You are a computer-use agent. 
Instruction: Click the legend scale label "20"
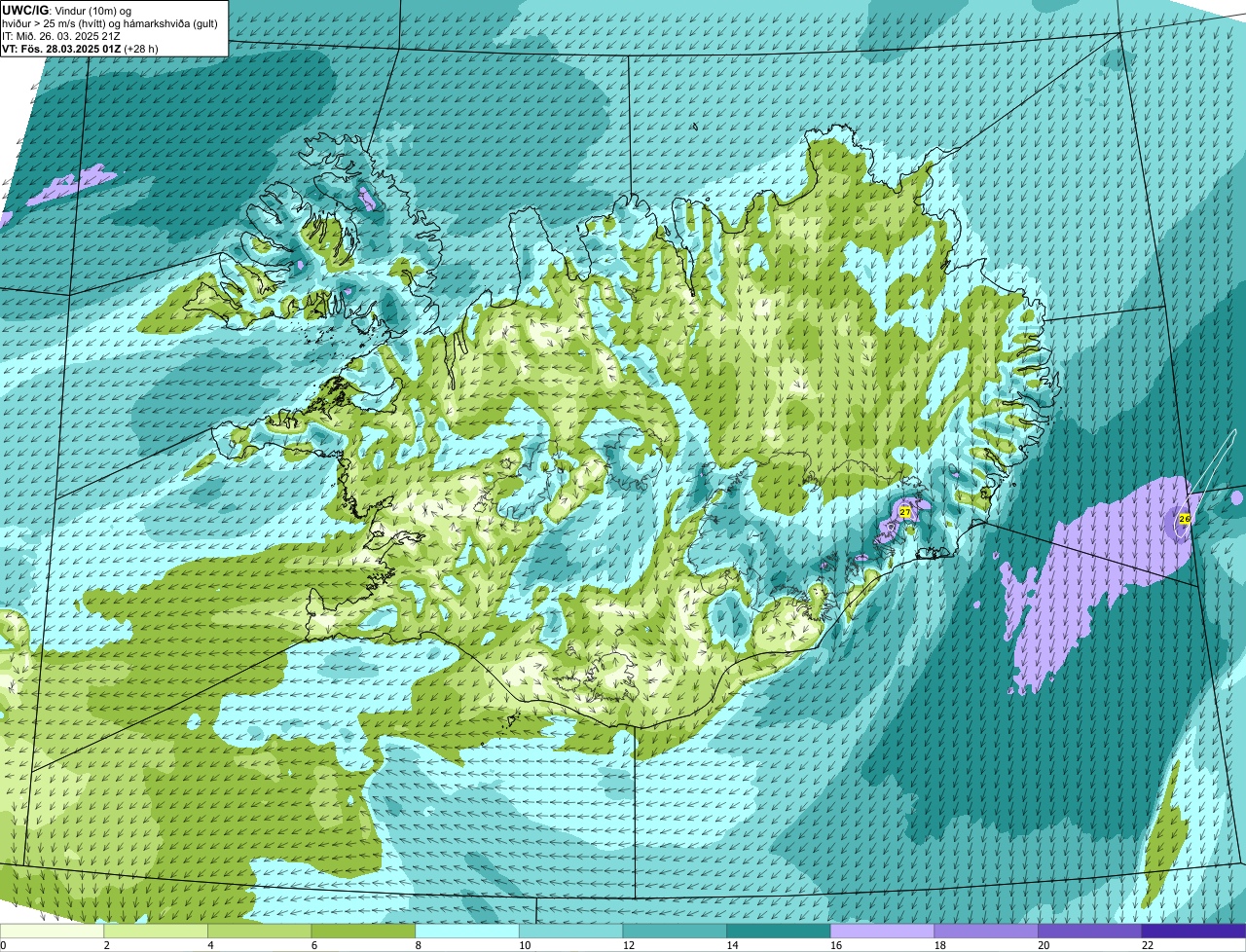click(x=1044, y=945)
